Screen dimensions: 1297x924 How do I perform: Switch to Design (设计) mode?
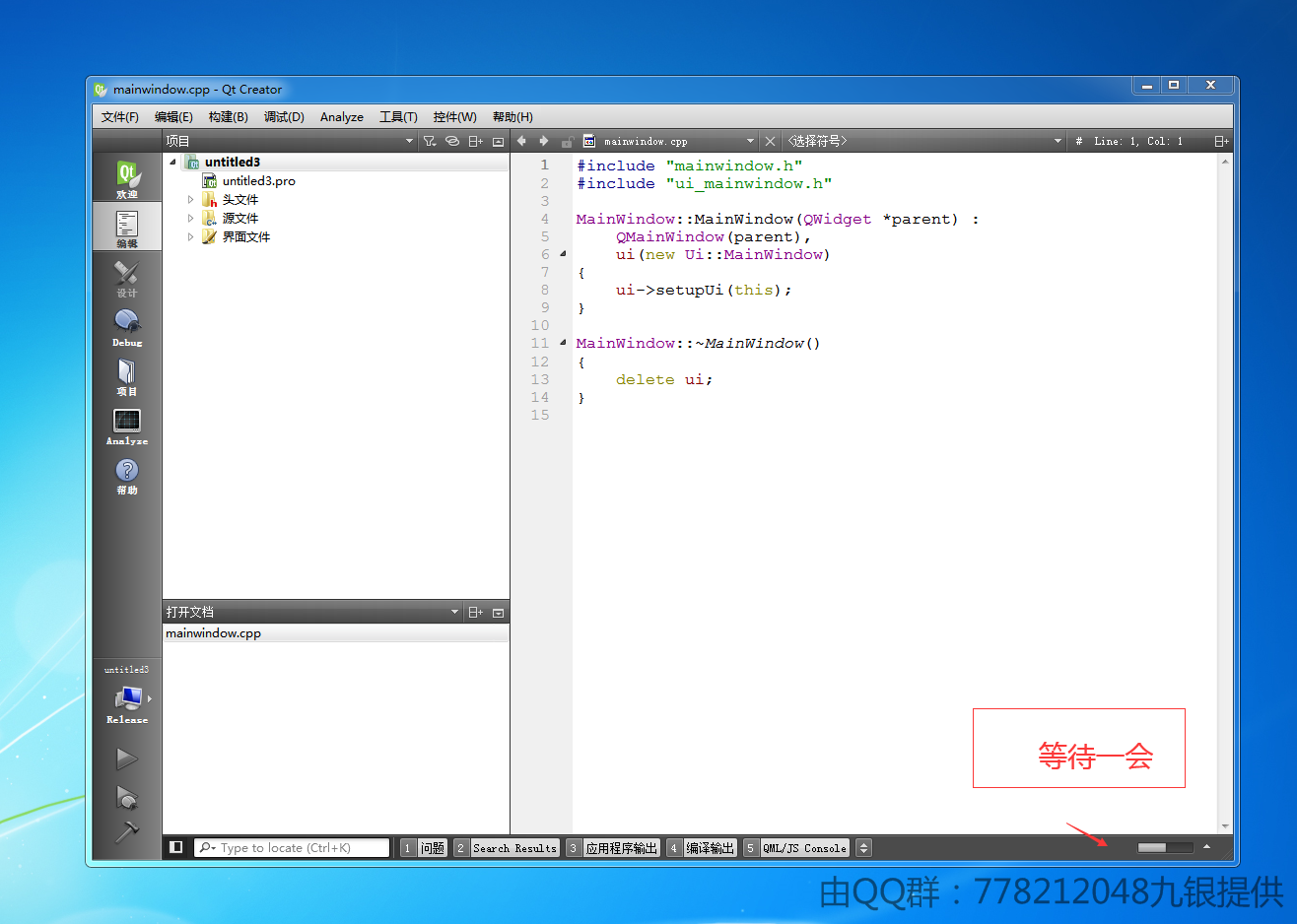127,277
